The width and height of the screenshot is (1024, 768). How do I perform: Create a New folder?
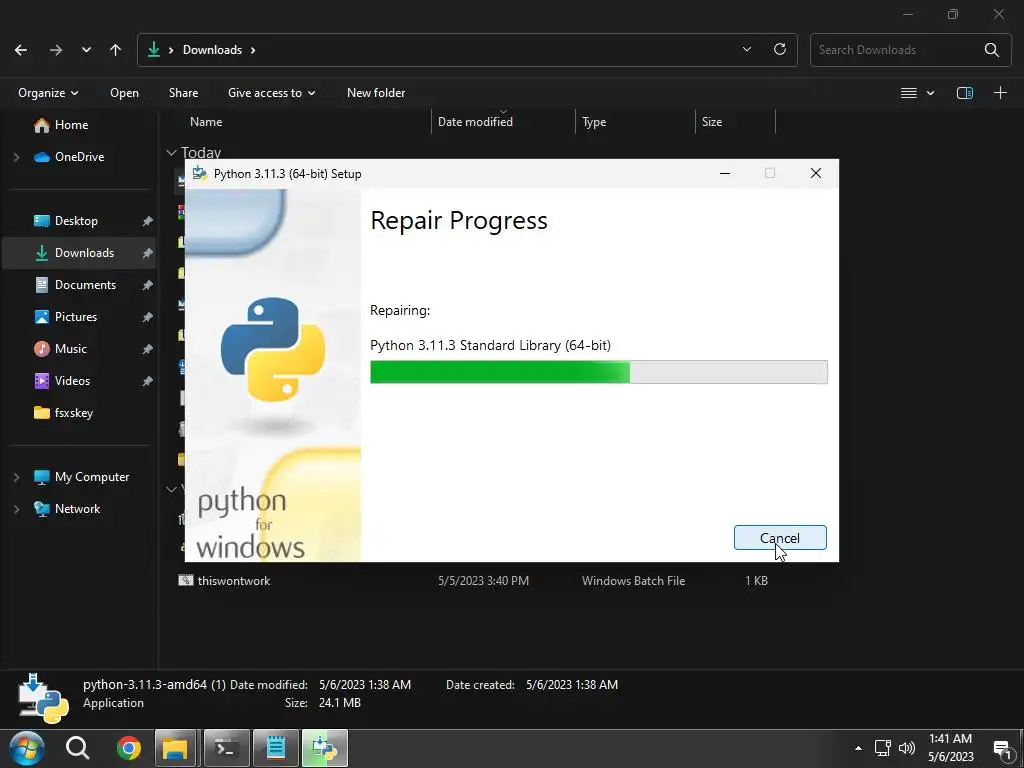point(376,93)
